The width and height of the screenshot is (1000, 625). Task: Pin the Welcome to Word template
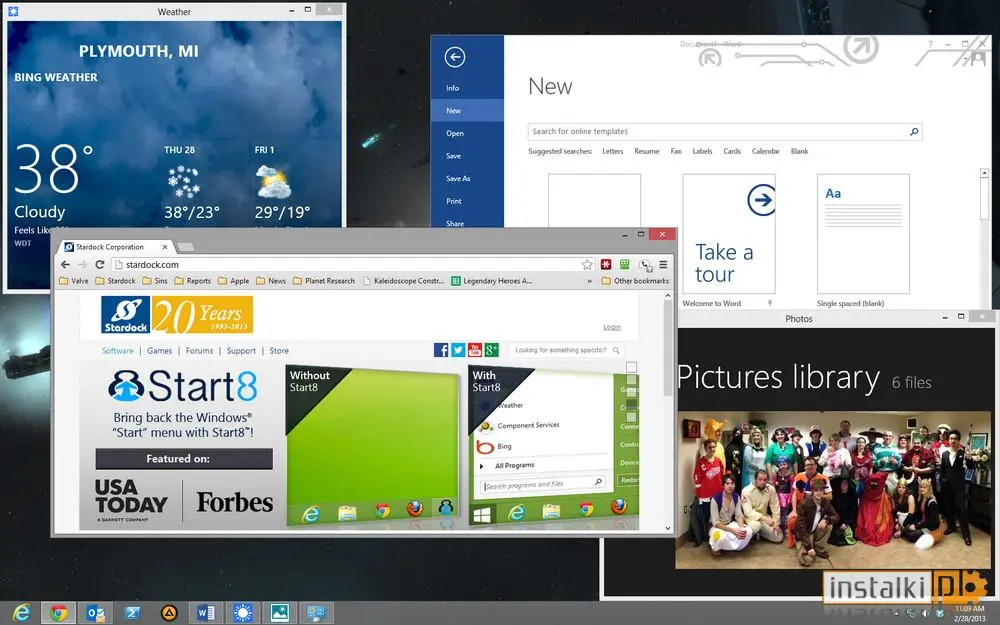coord(770,304)
